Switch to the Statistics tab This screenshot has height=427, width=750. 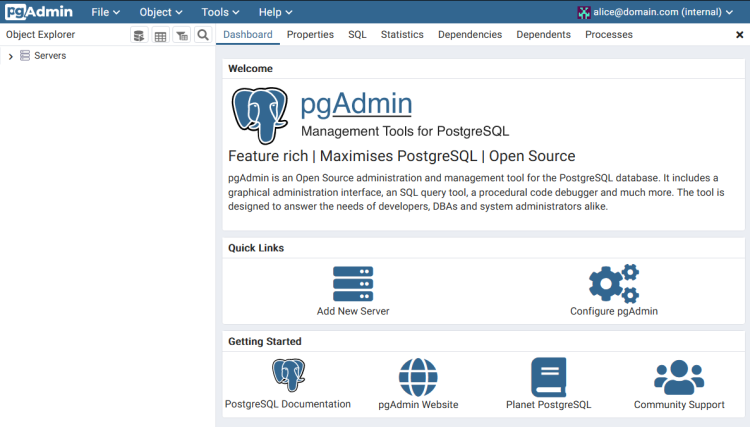(x=402, y=34)
